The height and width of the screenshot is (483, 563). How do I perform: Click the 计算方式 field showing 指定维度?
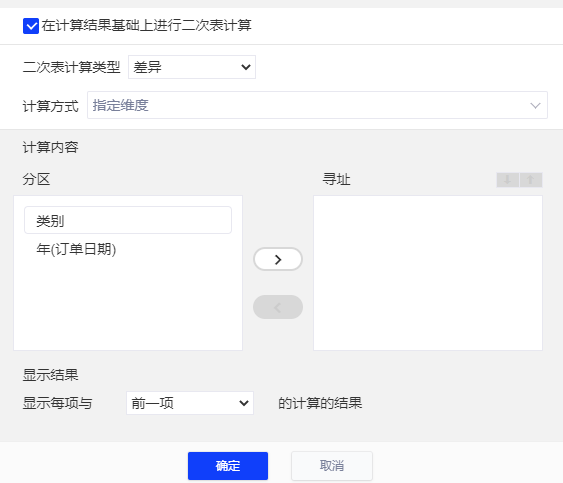[317, 105]
